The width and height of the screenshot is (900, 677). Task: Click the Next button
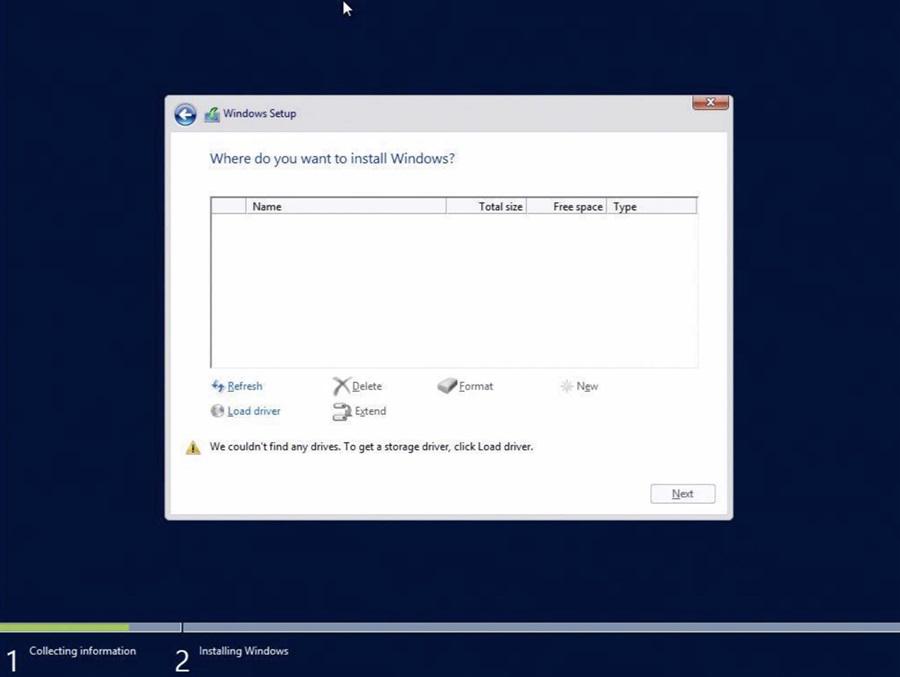pos(682,493)
